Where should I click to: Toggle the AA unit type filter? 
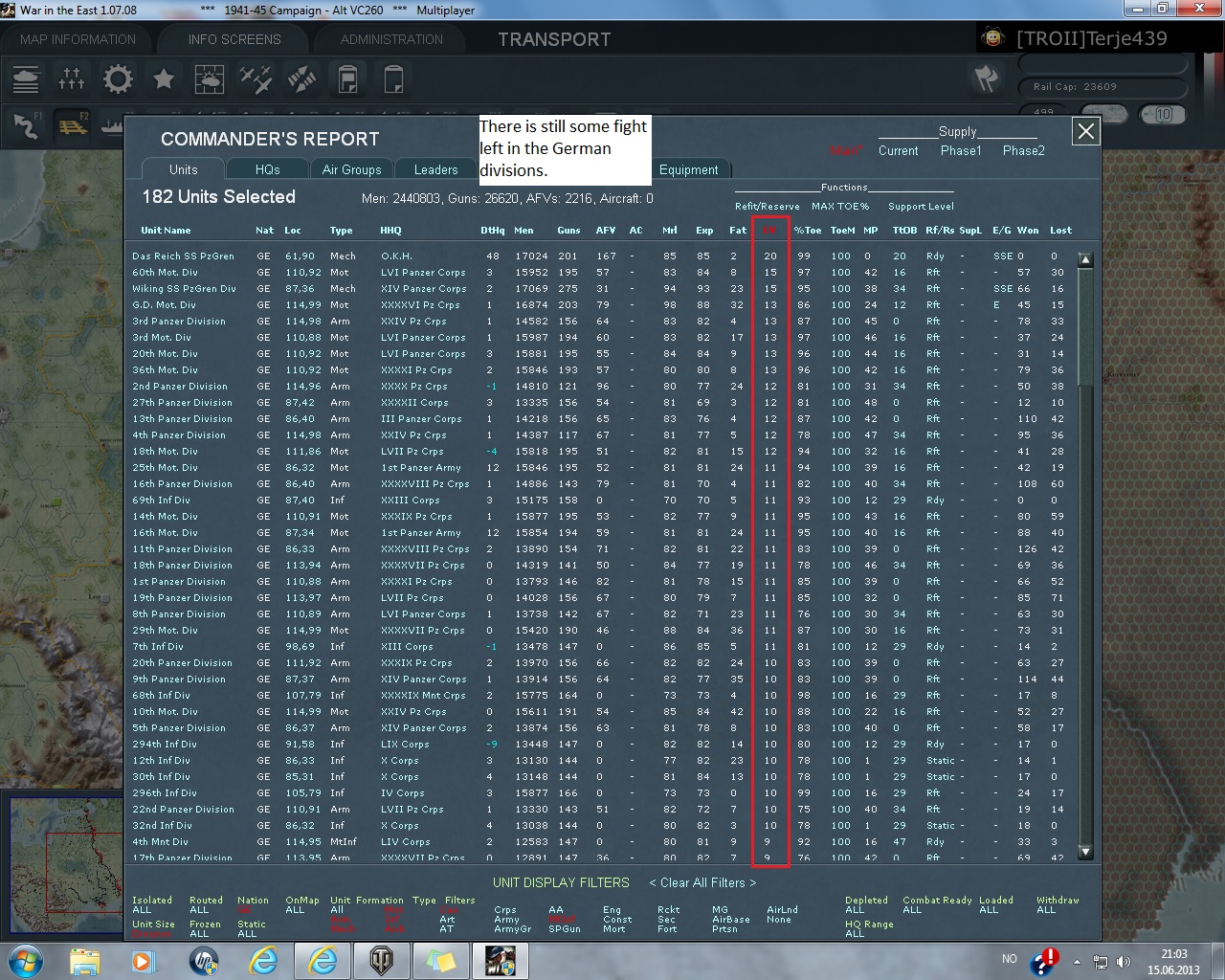[556, 910]
